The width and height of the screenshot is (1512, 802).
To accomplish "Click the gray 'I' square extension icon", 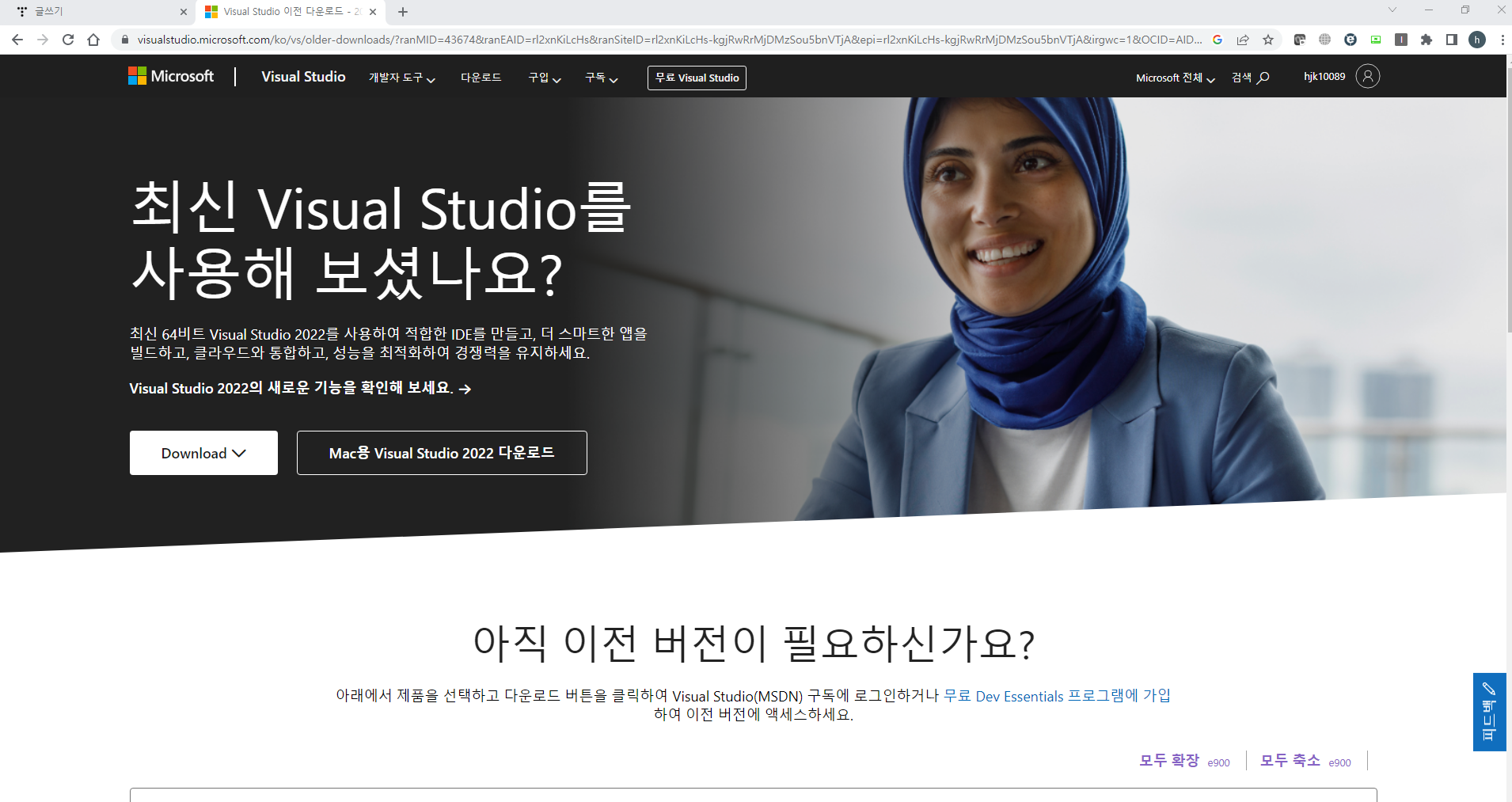I will click(1401, 40).
